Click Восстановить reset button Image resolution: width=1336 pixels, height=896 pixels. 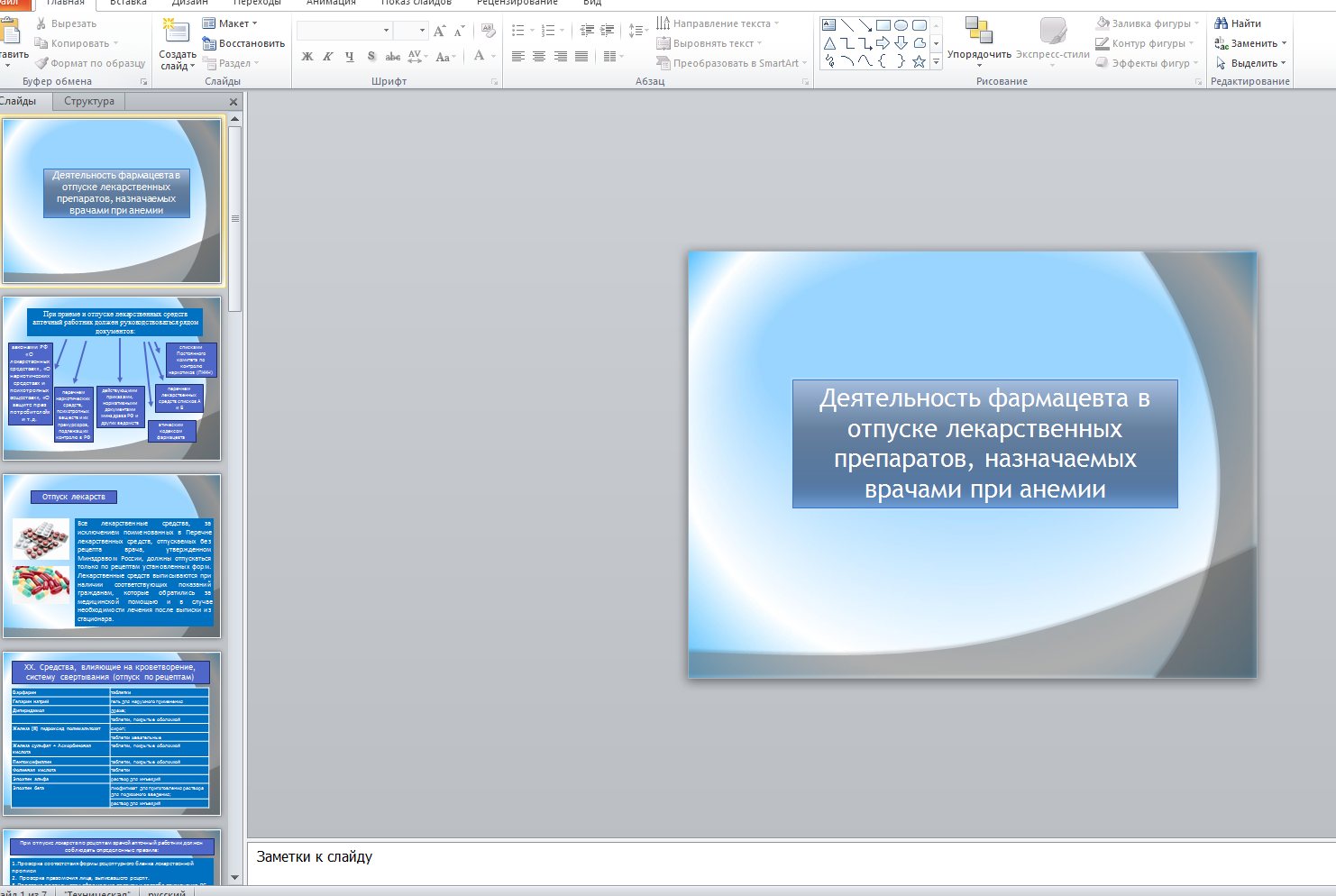(243, 43)
